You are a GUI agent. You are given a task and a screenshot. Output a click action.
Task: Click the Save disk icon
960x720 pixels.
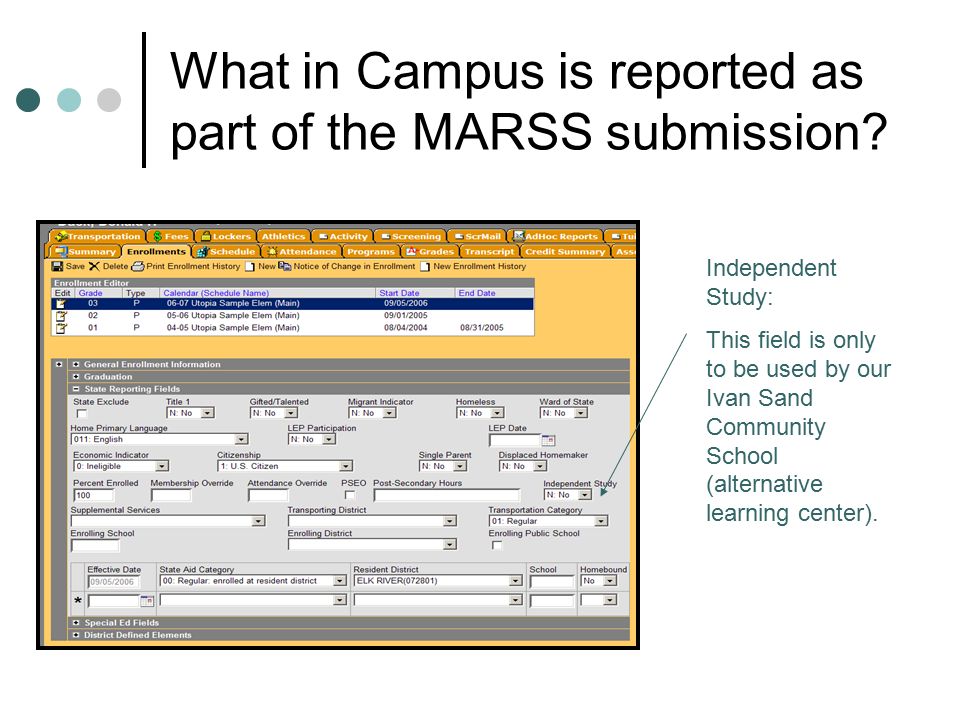tap(57, 266)
